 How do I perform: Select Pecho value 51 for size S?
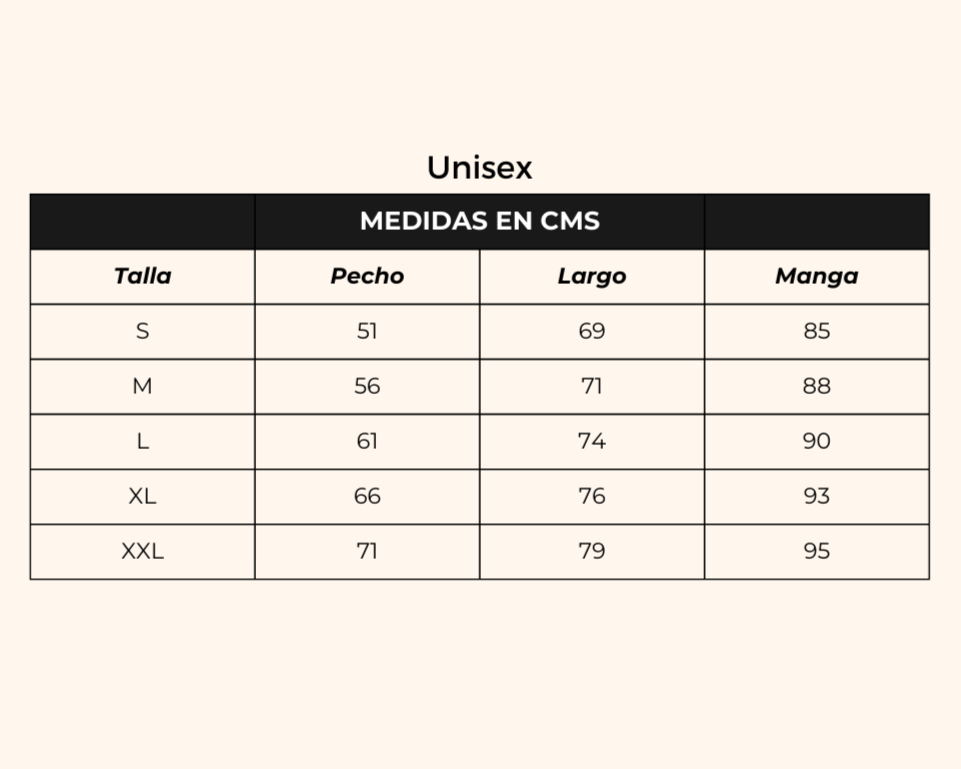pyautogui.click(x=367, y=331)
